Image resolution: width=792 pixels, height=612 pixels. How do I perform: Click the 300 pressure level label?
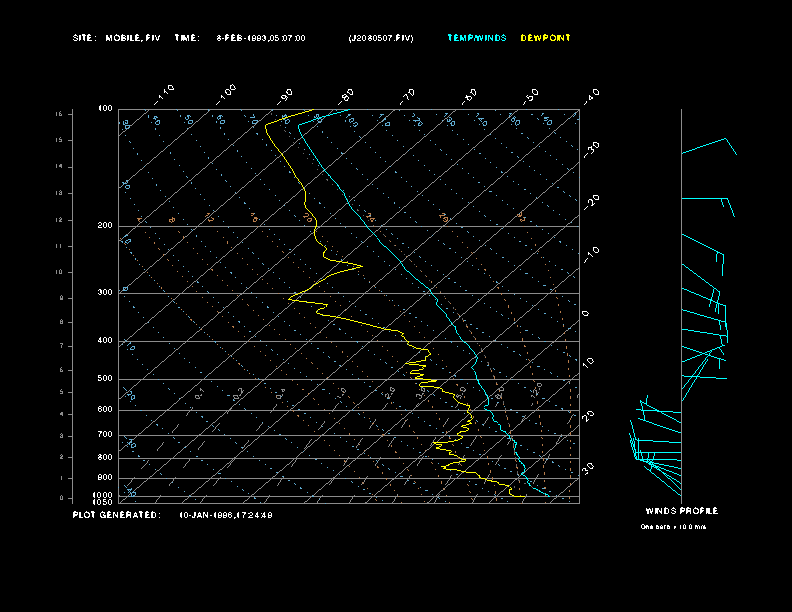coord(105,293)
